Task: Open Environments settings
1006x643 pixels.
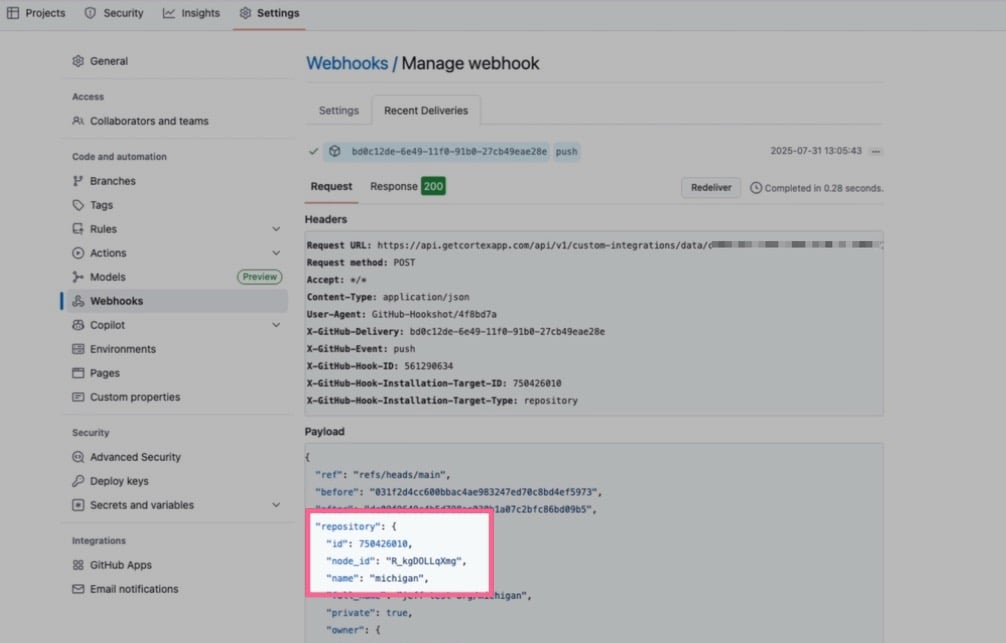Action: [x=123, y=349]
